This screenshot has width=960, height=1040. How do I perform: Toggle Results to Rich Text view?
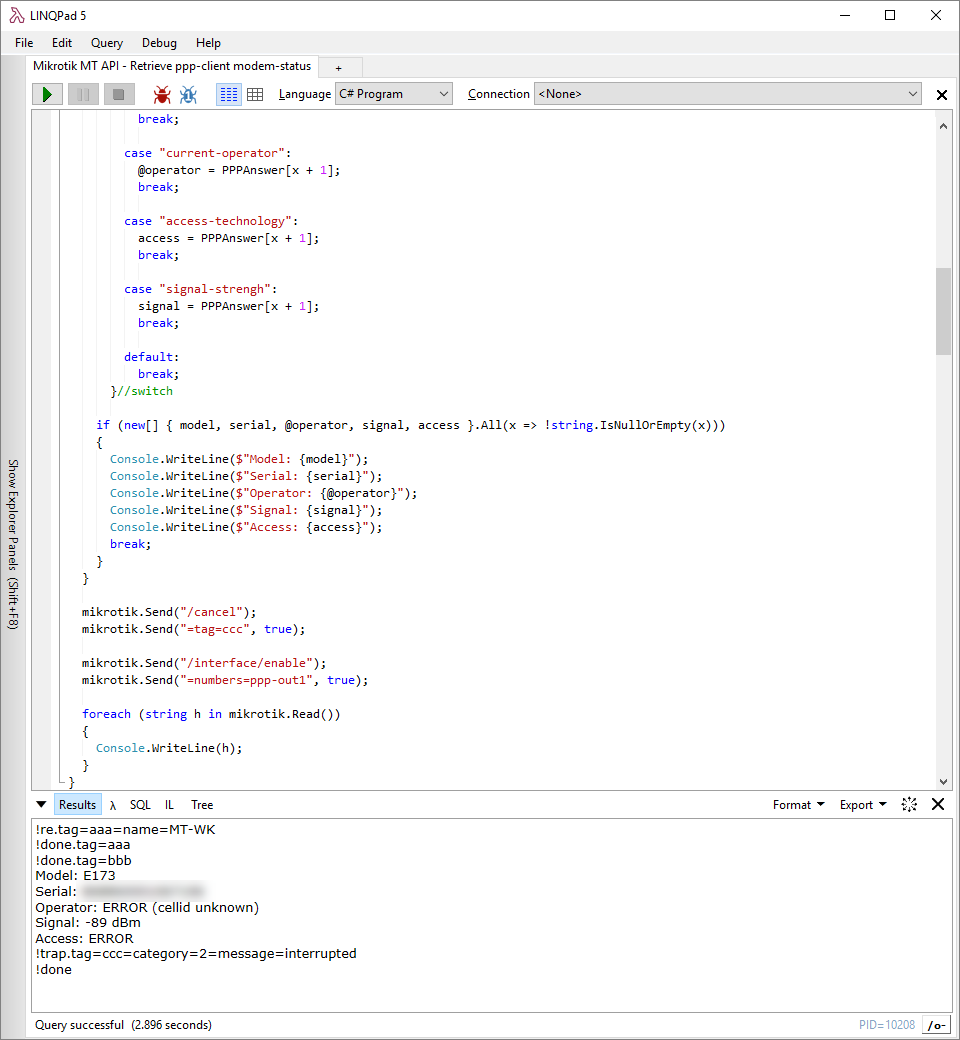click(x=227, y=94)
